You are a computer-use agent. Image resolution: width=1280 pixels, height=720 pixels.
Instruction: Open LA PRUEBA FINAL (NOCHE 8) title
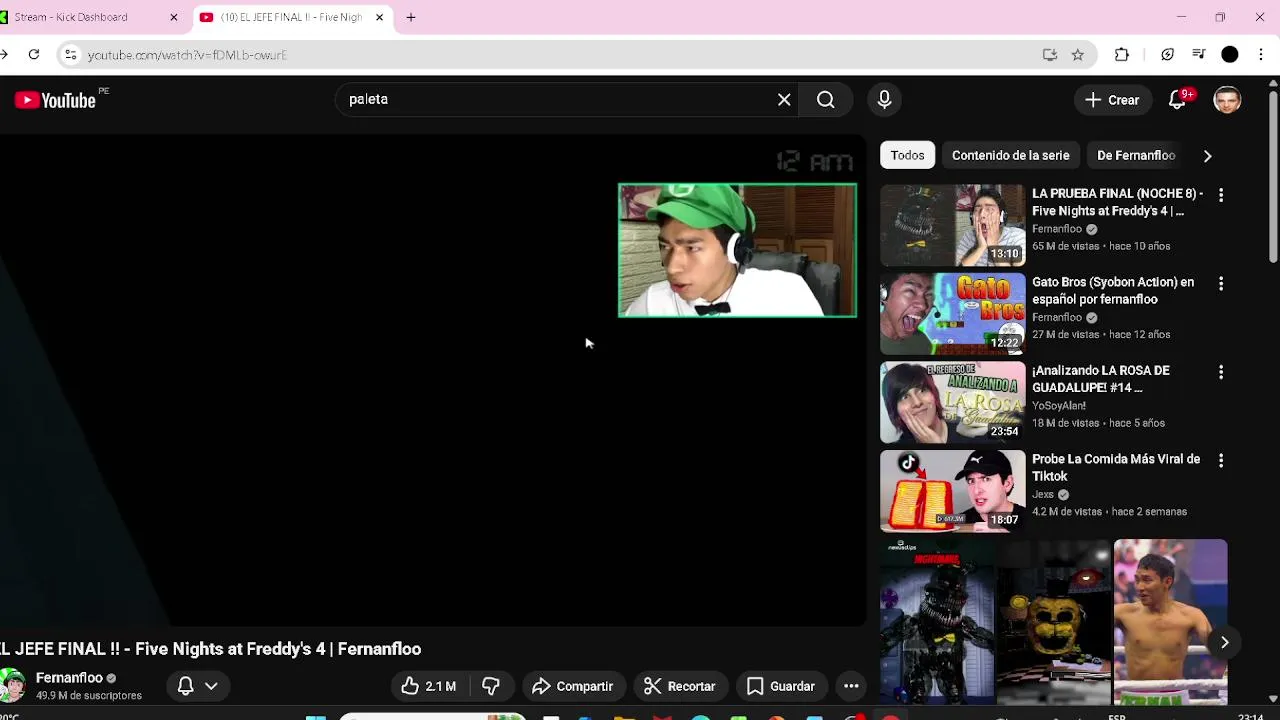point(1117,202)
